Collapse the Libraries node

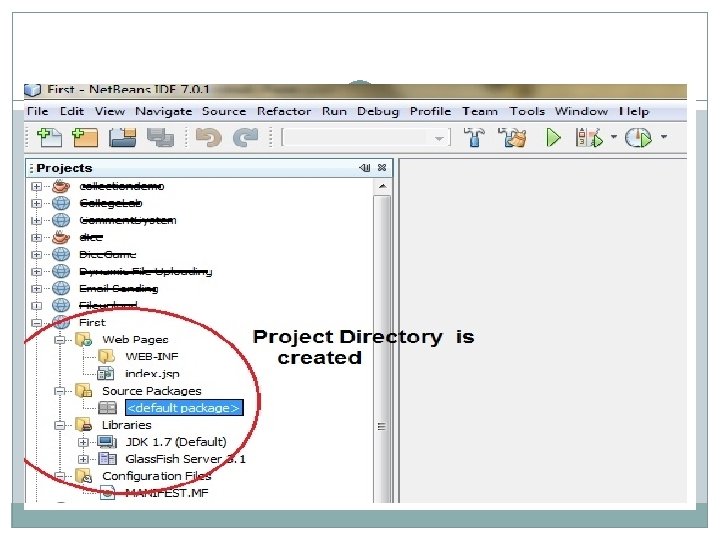click(x=60, y=425)
